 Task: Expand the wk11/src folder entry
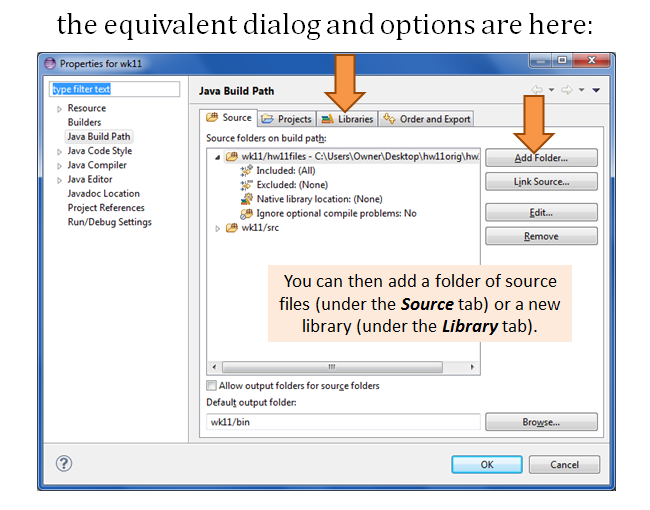click(219, 228)
